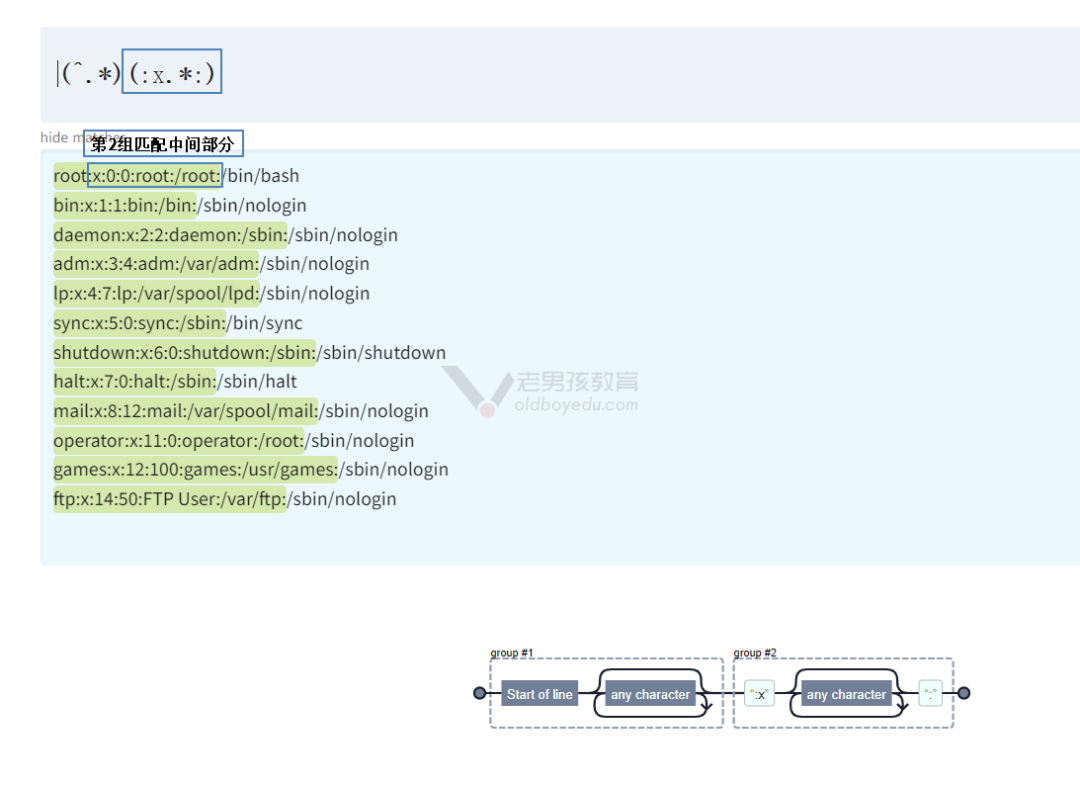Click the ":x" literal node in the diagram
The width and height of the screenshot is (1080, 786).
[x=760, y=694]
